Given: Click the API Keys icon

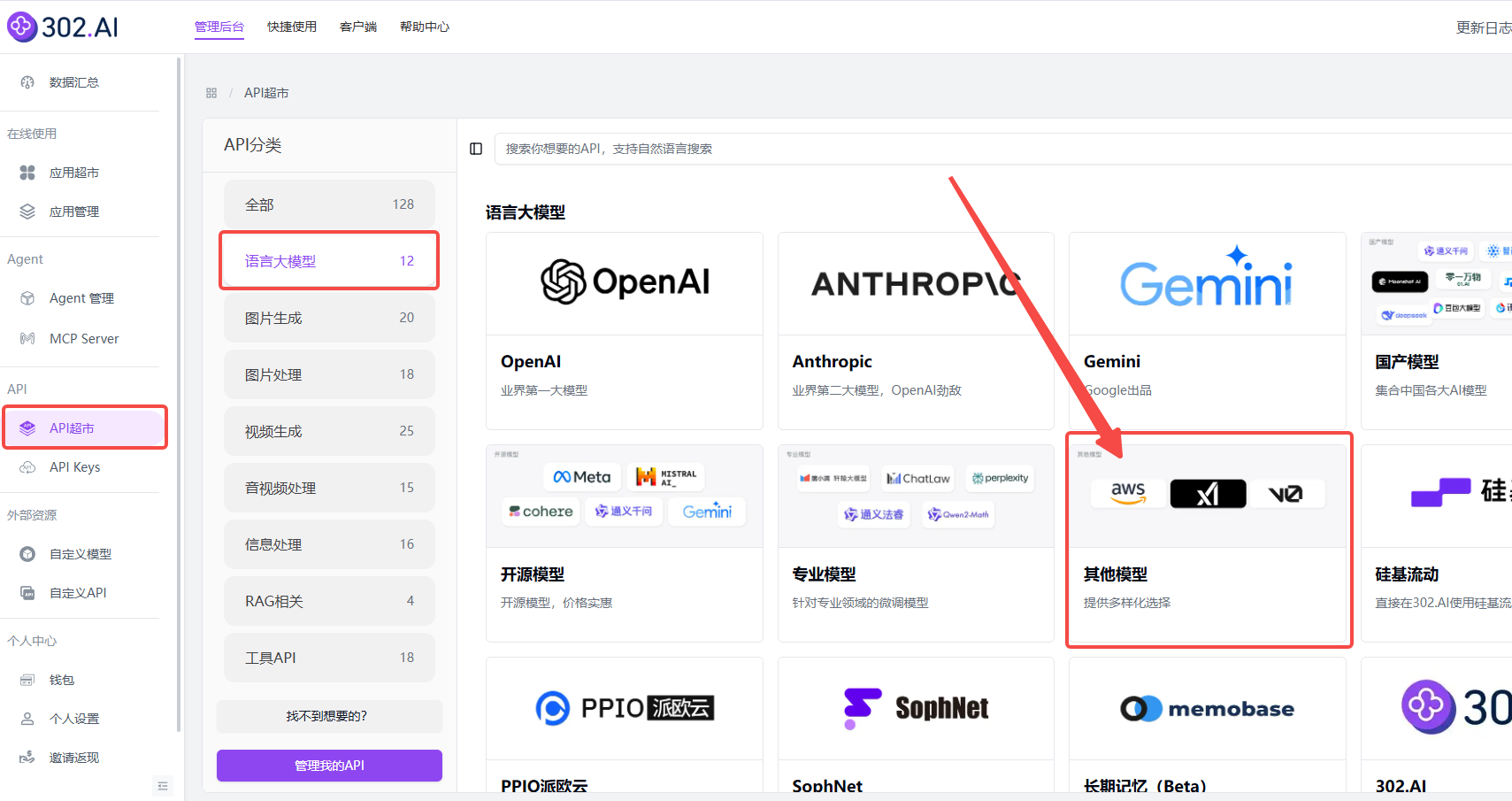Looking at the screenshot, I should 27,467.
